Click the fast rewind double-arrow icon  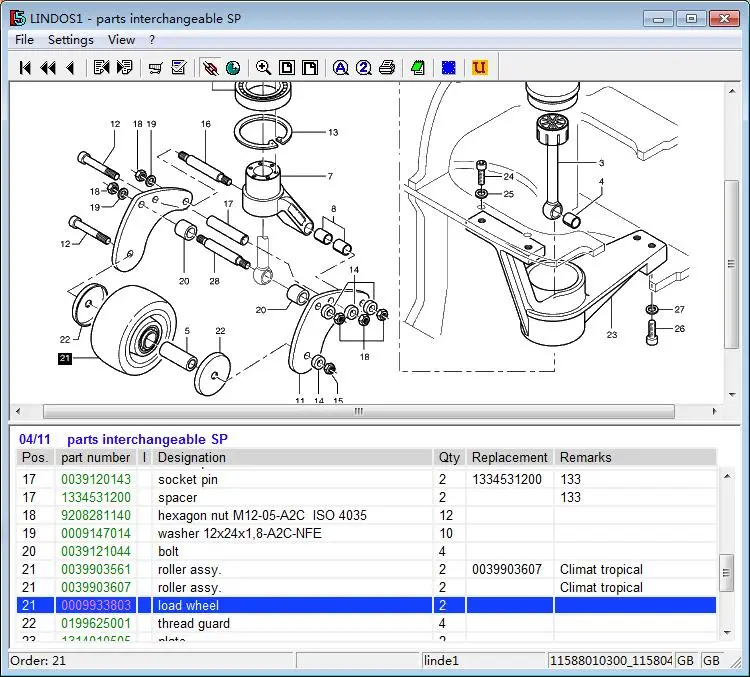pyautogui.click(x=47, y=67)
